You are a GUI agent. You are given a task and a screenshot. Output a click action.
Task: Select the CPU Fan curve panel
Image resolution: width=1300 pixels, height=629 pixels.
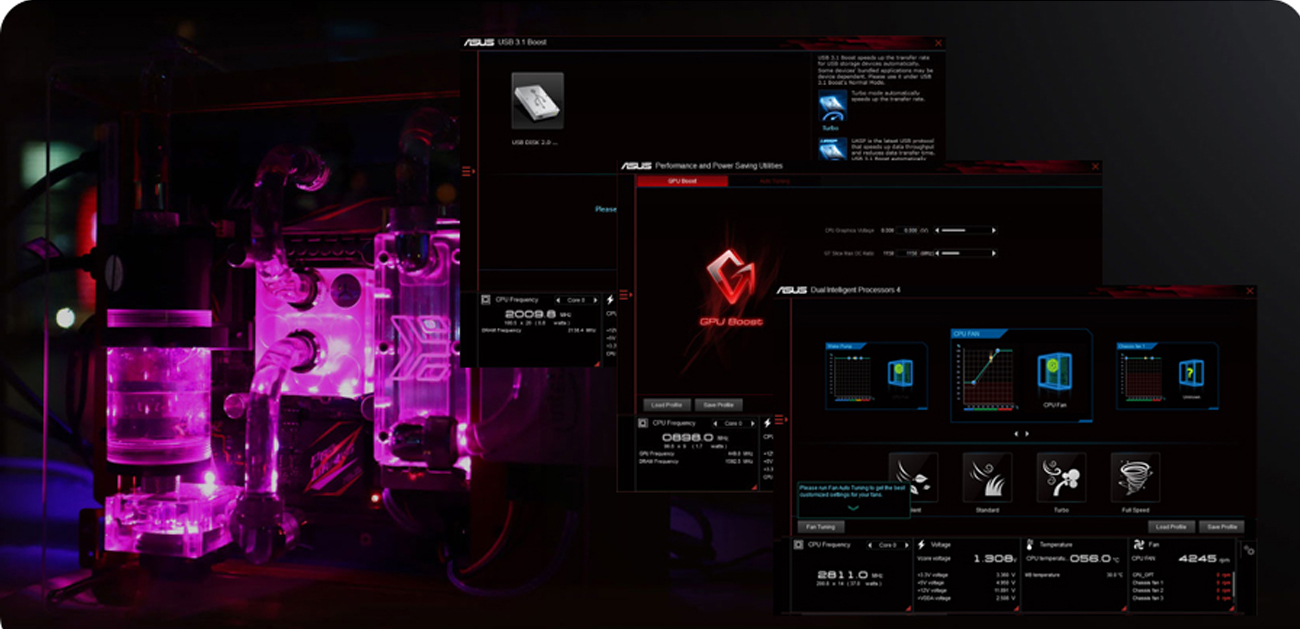[1022, 372]
